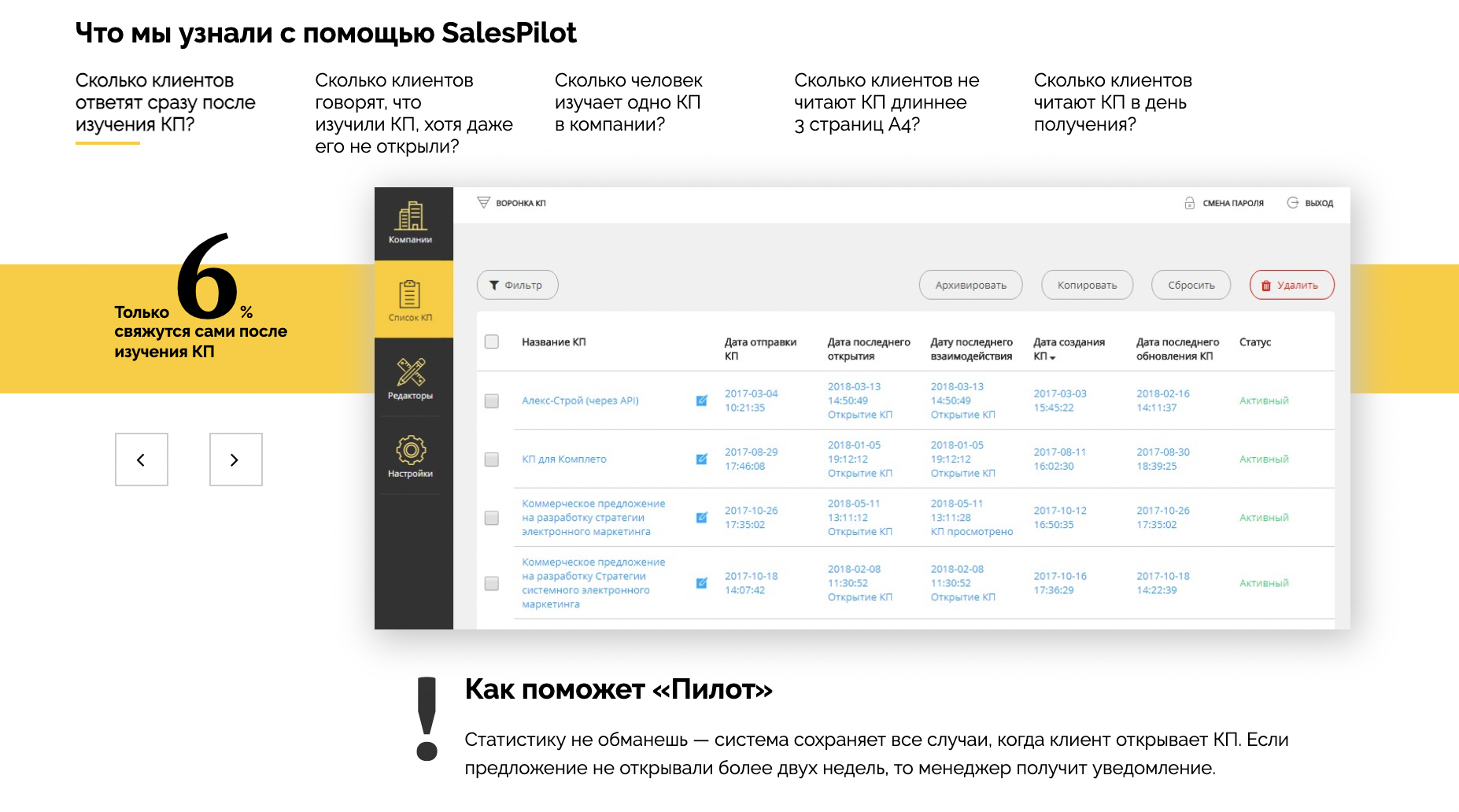The width and height of the screenshot is (1459, 812).
Task: Click send date 2017-10-26 17:35:02
Action: click(x=751, y=518)
